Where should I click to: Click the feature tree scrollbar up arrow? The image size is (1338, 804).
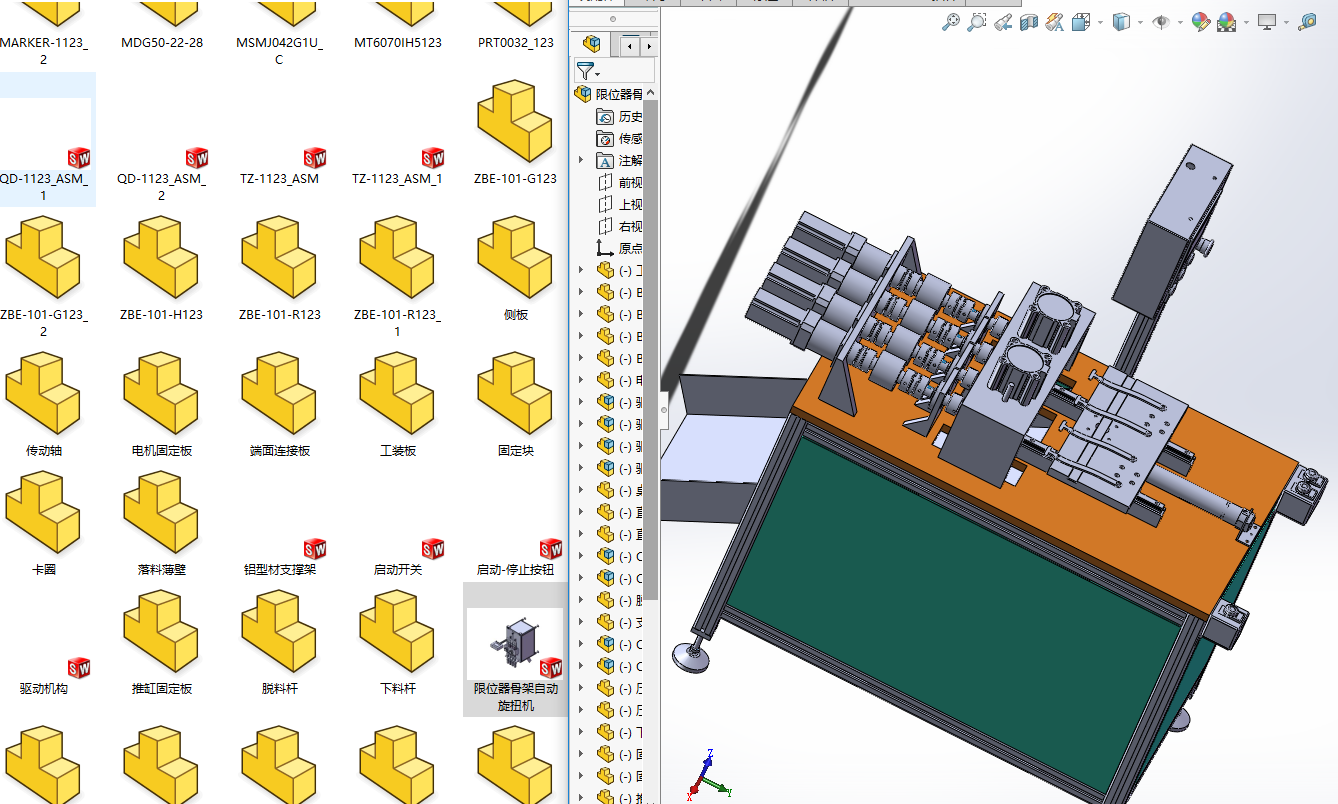[x=651, y=94]
